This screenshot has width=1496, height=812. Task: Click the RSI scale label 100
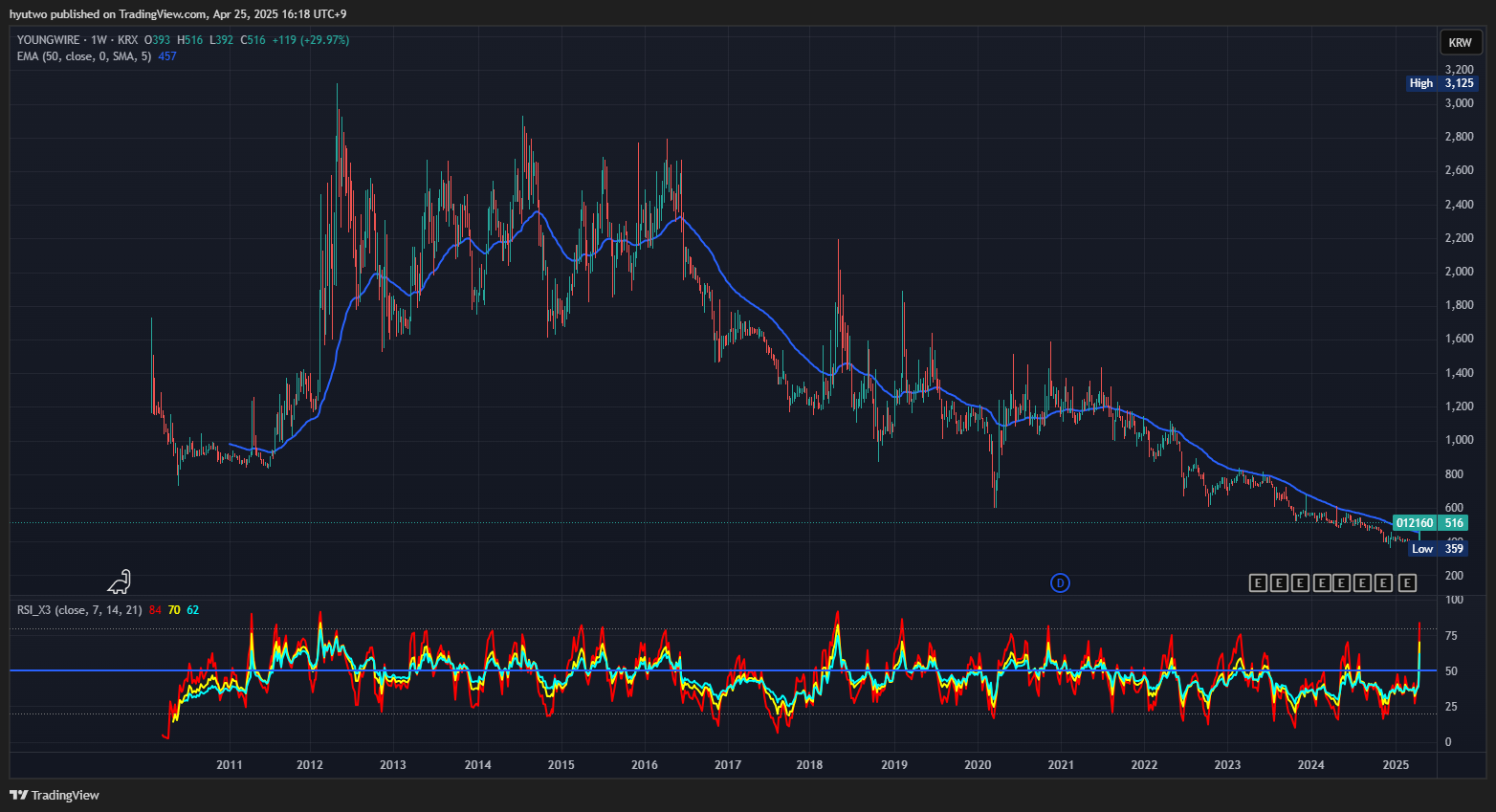tap(1454, 600)
